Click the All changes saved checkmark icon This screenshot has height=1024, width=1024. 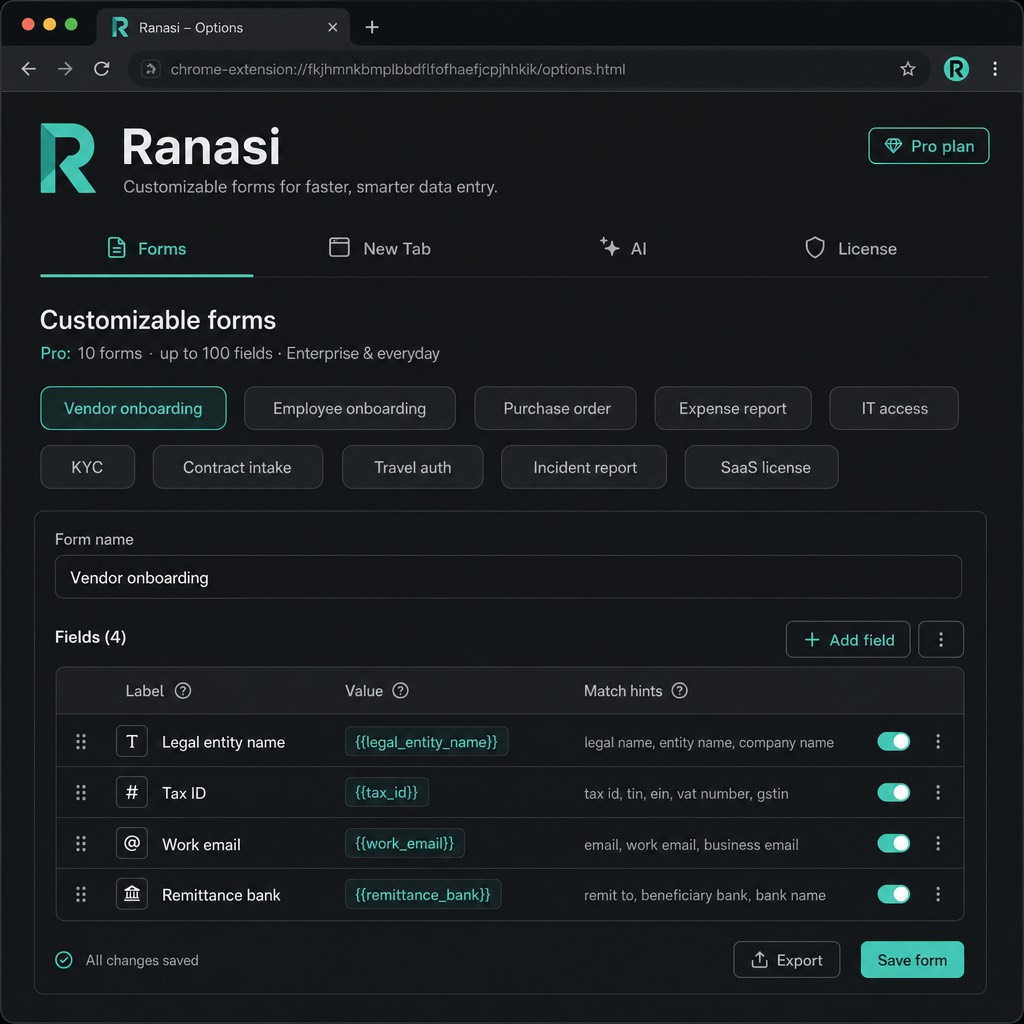64,959
